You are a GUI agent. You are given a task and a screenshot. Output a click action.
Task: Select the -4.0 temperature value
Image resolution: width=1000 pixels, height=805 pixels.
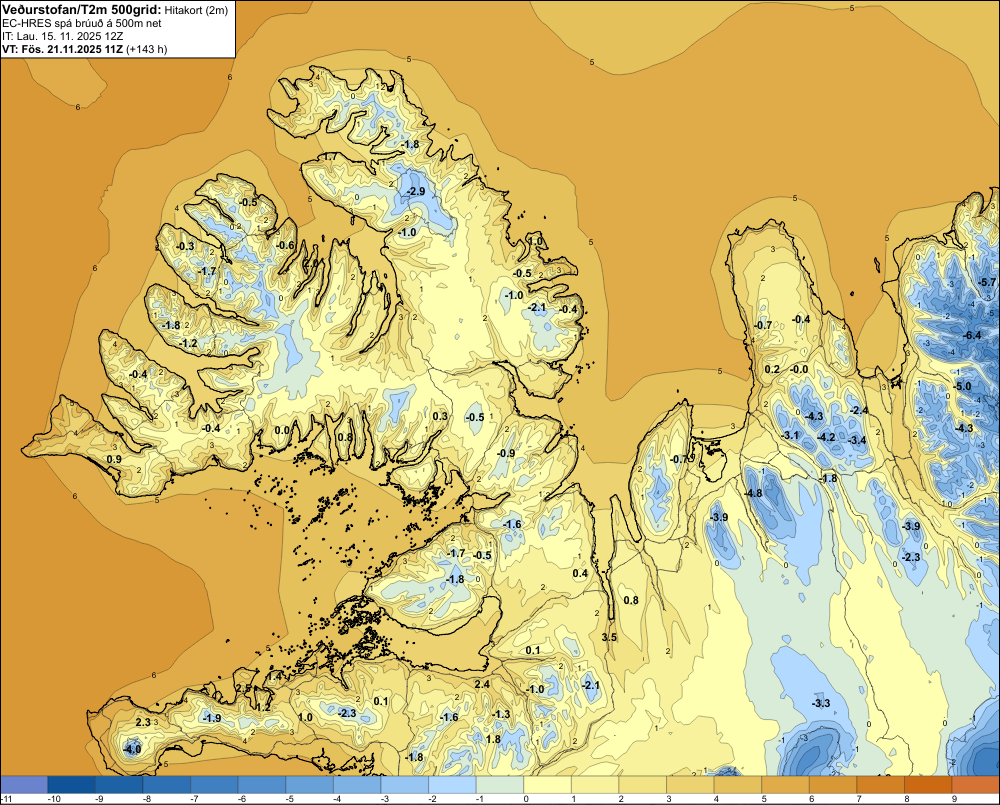(132, 750)
